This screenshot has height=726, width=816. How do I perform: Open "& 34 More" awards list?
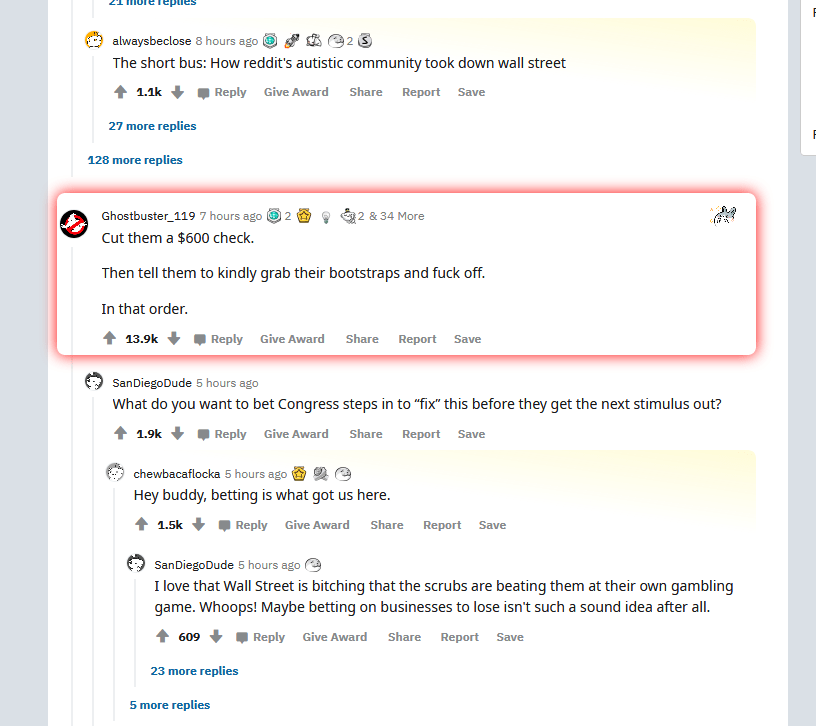coord(396,216)
